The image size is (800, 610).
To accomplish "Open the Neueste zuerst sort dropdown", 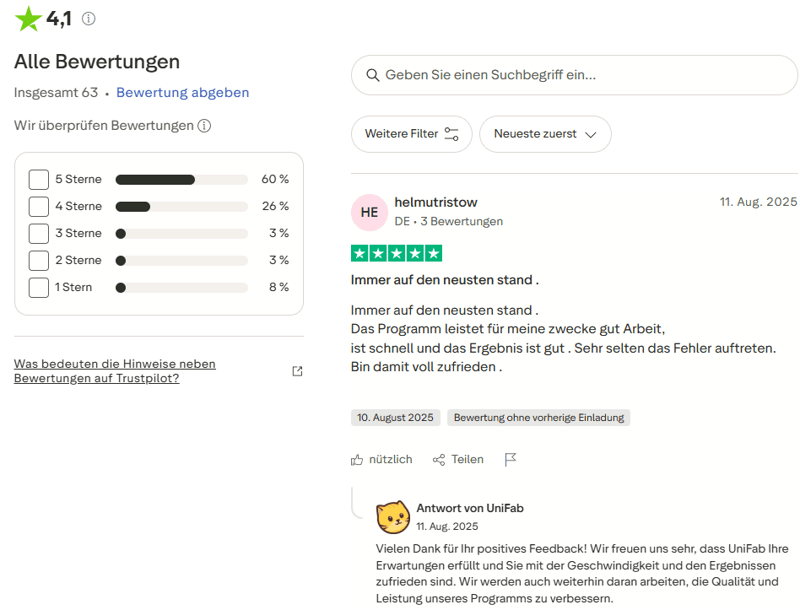I will [x=545, y=133].
